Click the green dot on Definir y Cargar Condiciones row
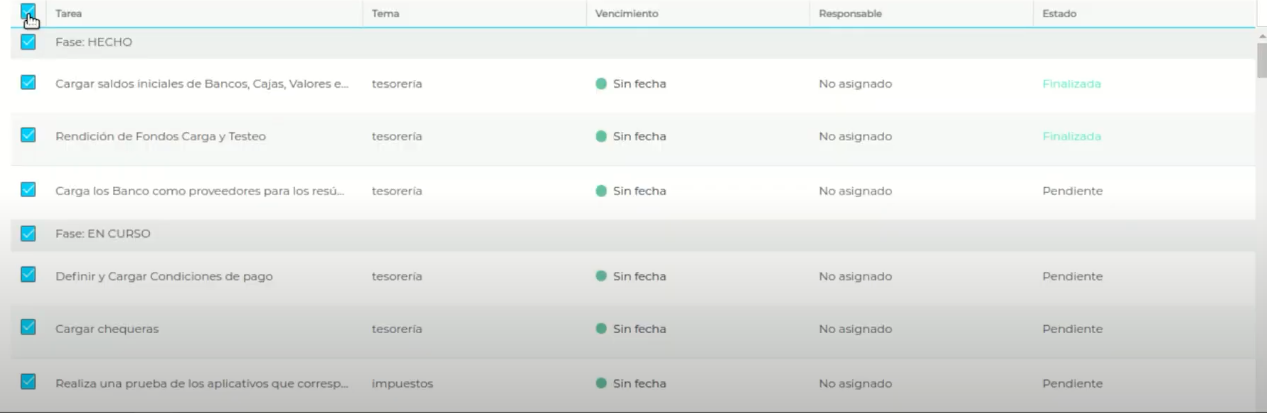 (x=601, y=276)
